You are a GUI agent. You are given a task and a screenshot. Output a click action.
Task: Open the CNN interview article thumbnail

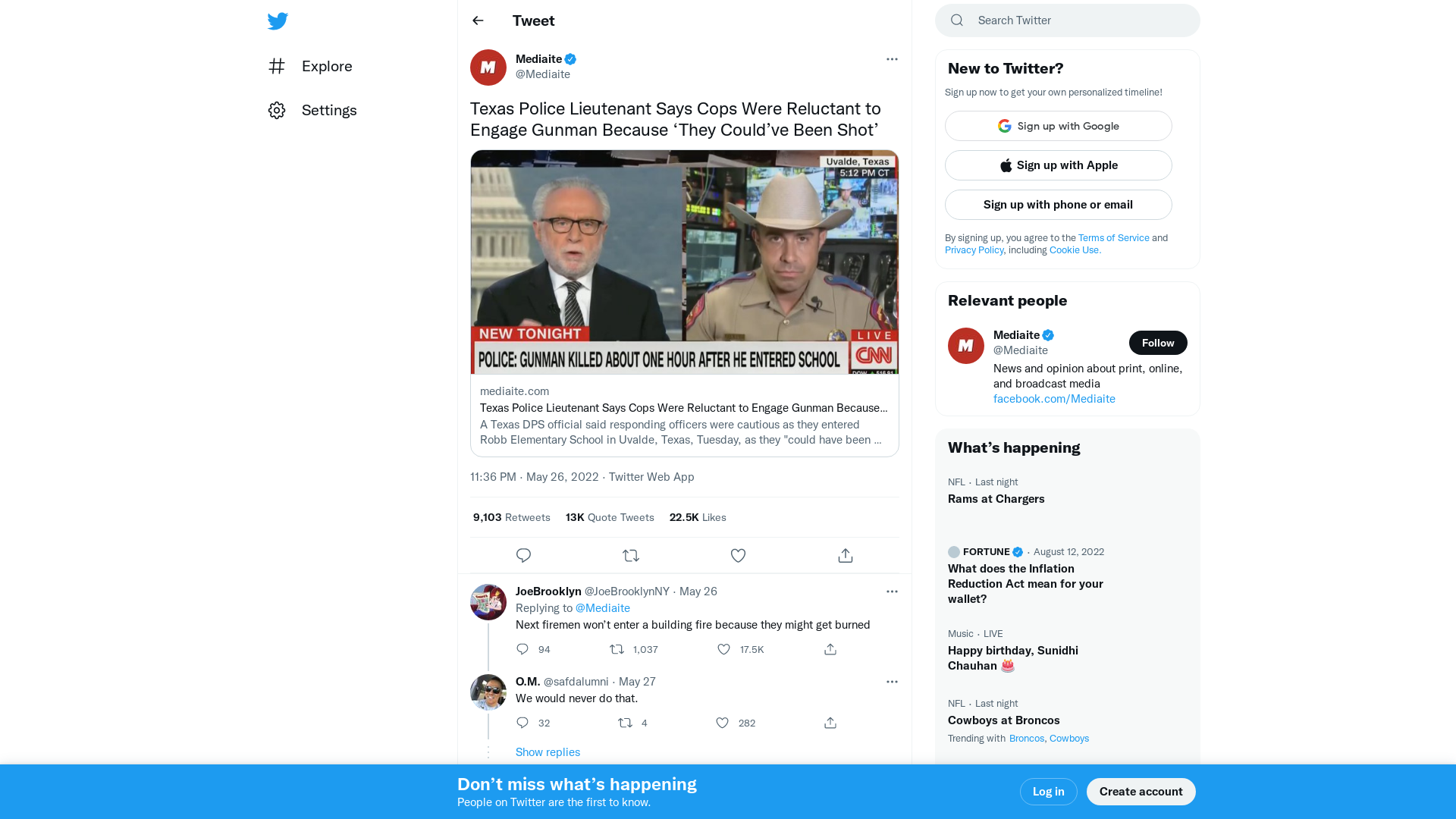(685, 262)
